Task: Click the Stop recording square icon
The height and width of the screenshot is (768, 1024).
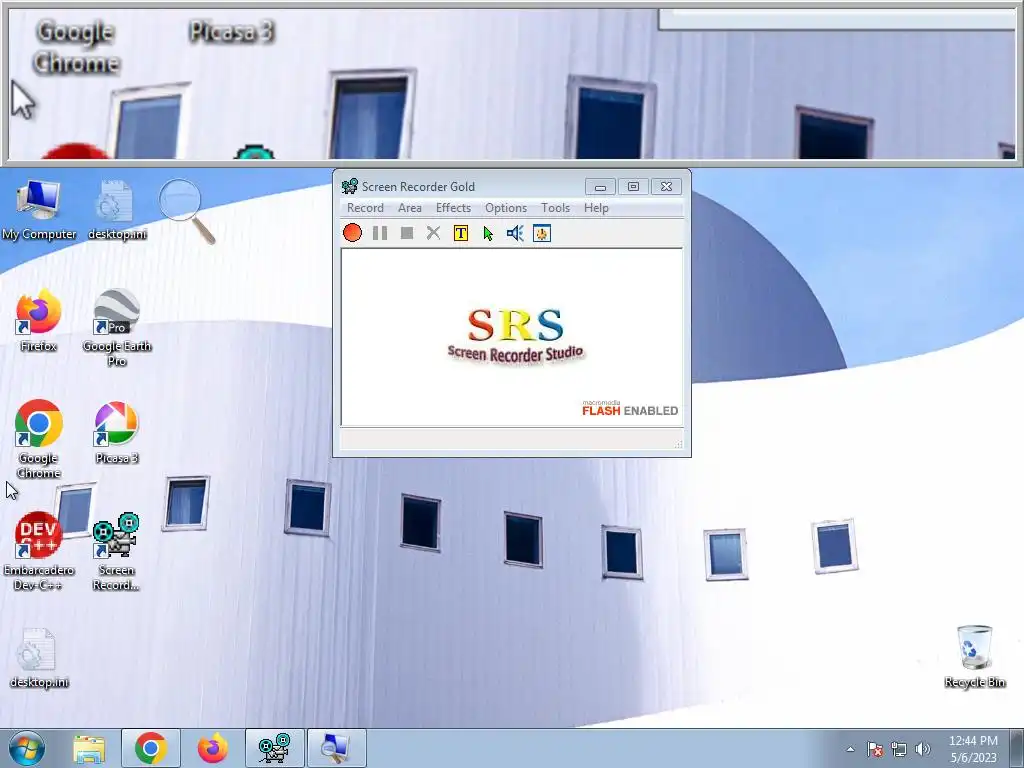Action: 407,233
